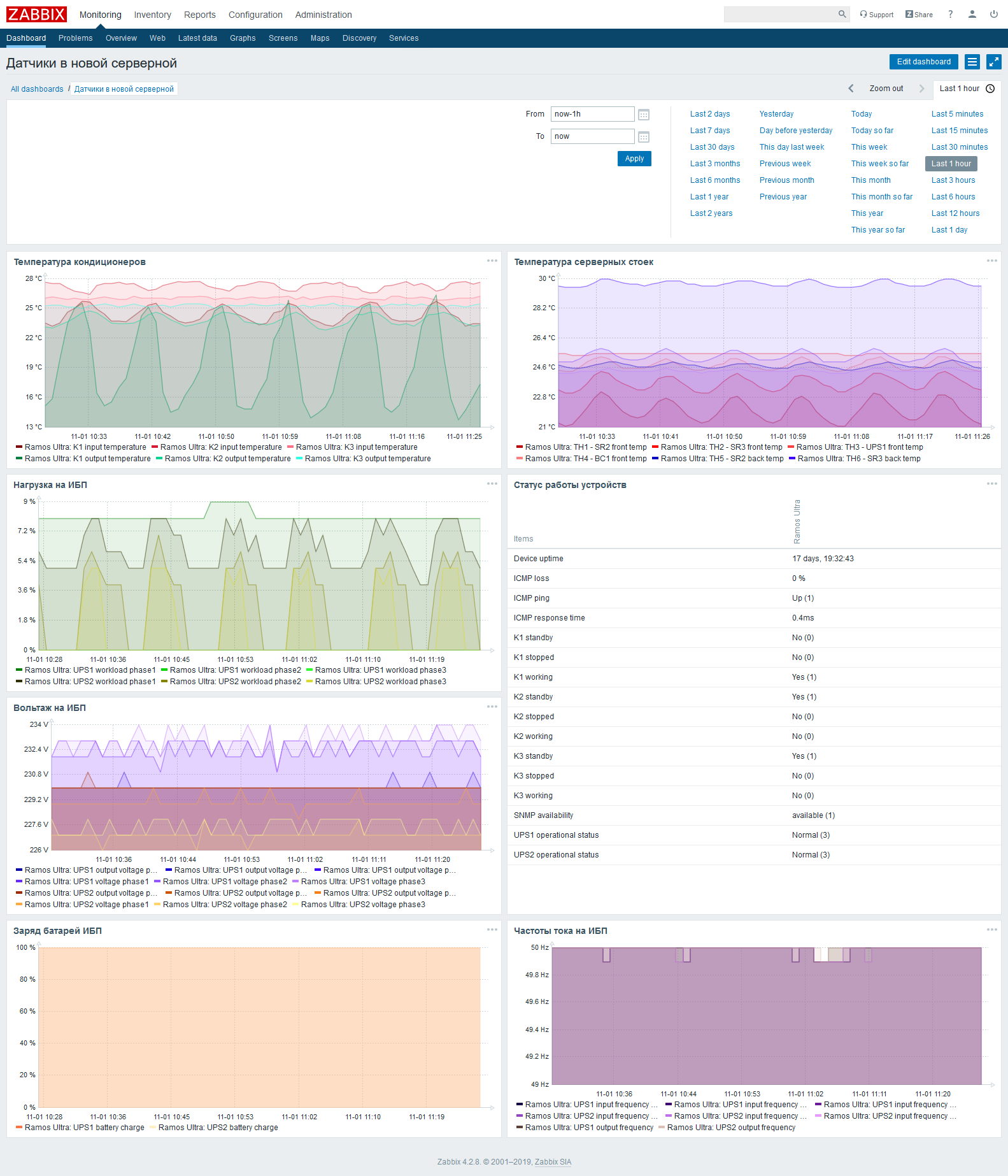The image size is (1008, 1176).
Task: Click UPS1 battery charge legend swatch
Action: pyautogui.click(x=19, y=1128)
